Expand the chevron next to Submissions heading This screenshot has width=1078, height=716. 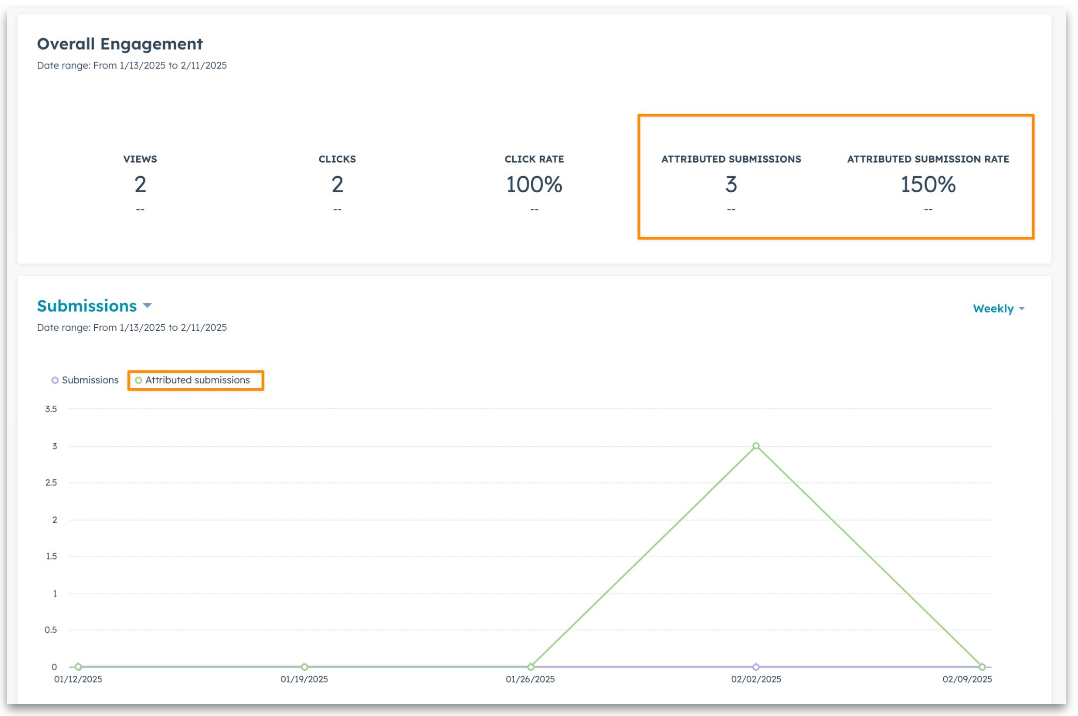pyautogui.click(x=147, y=306)
